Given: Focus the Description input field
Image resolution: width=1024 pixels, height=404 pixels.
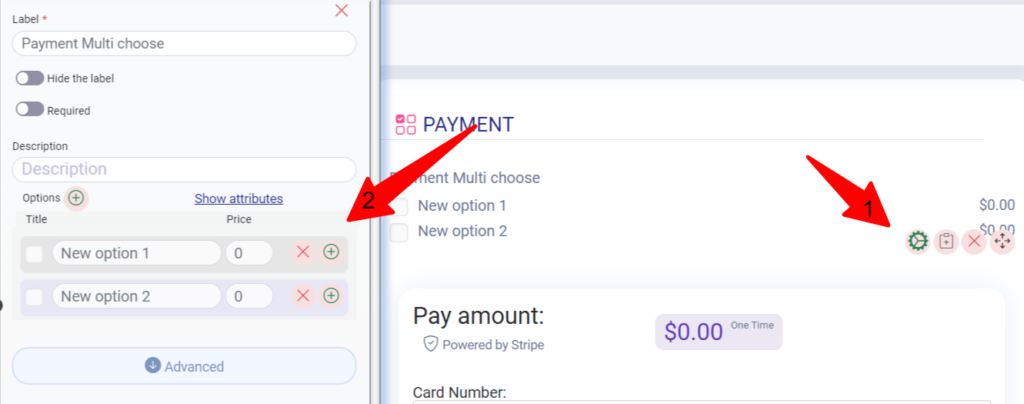Looking at the screenshot, I should 184,169.
